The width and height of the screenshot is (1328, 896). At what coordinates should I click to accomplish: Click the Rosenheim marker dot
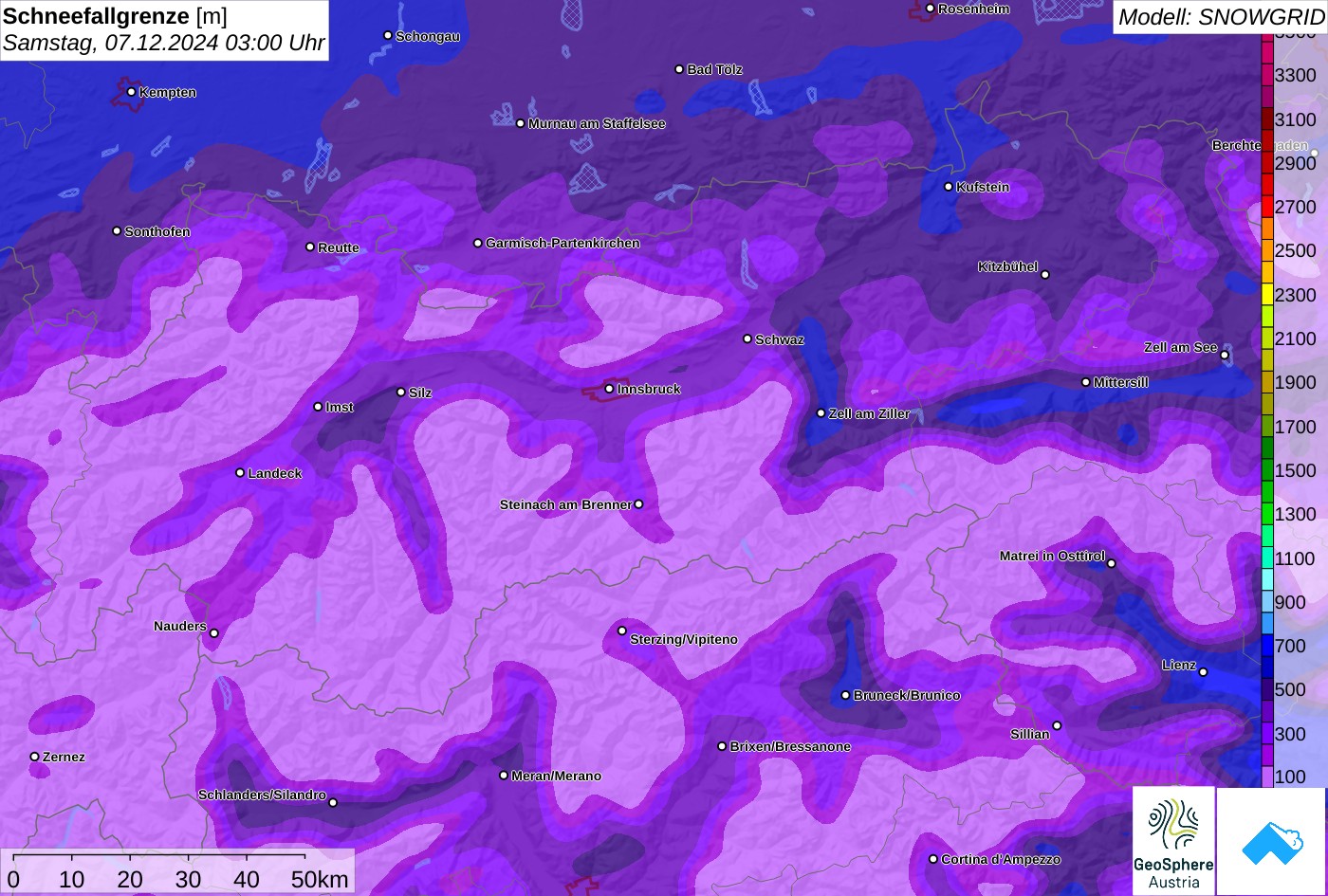click(x=930, y=9)
